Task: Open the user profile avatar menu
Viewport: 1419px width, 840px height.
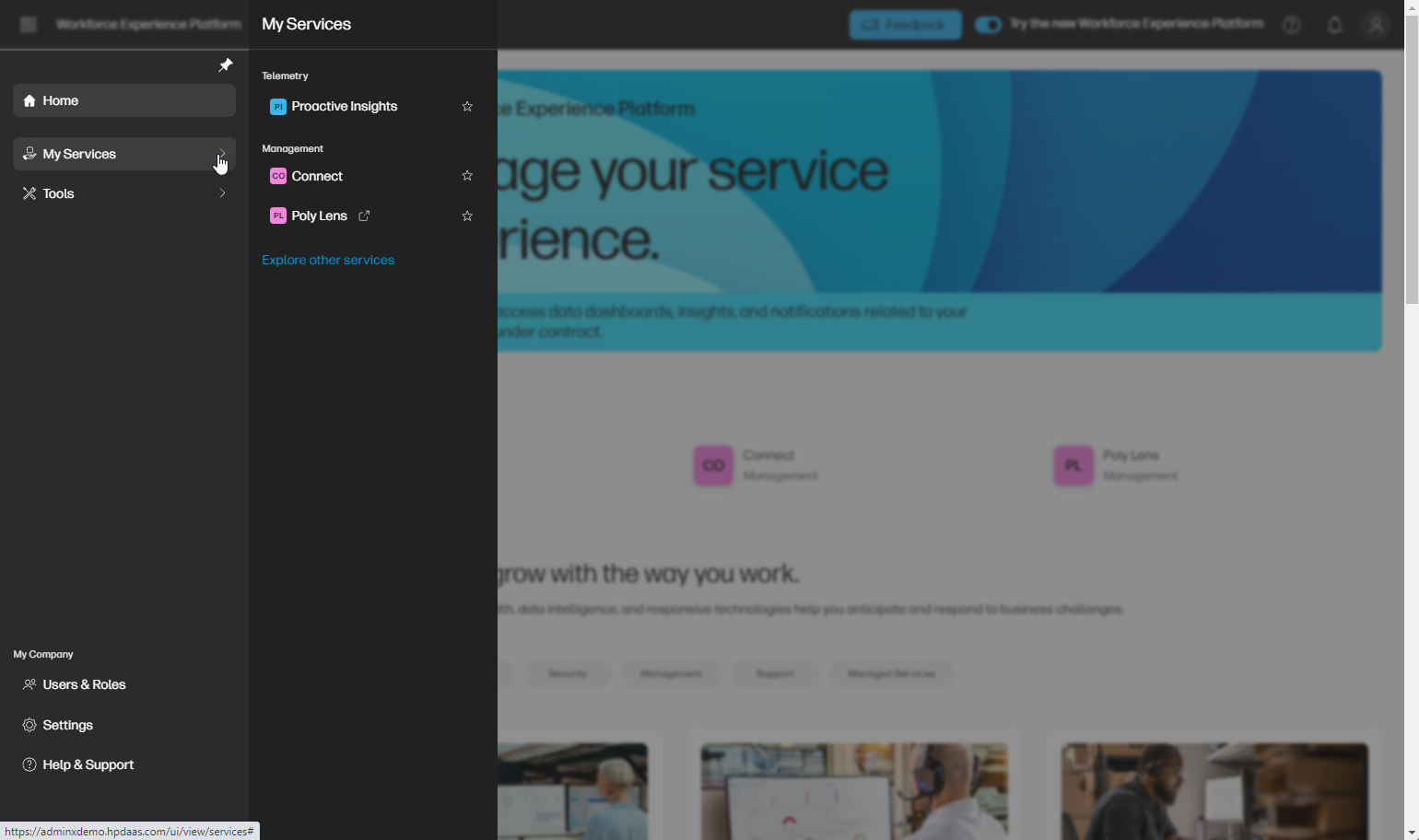Action: [x=1376, y=25]
